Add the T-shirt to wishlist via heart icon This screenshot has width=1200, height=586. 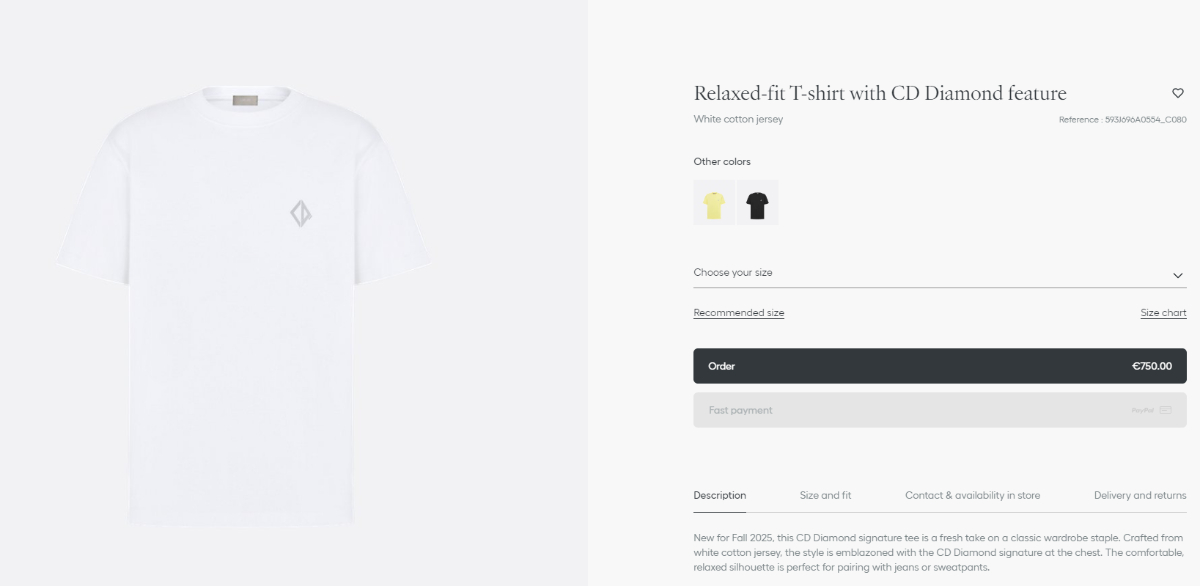(1178, 93)
